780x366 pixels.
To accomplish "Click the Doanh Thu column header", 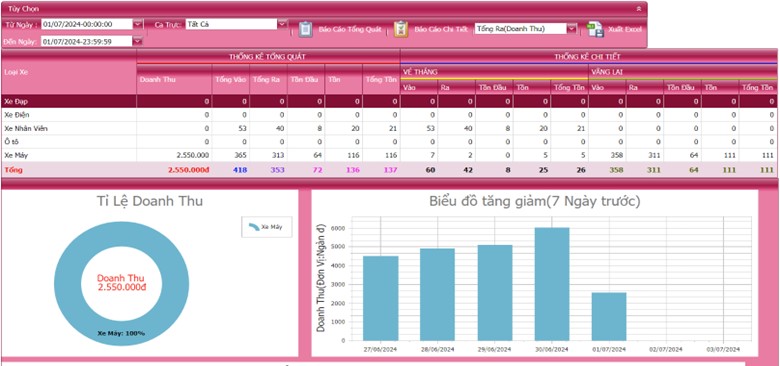I will tap(174, 79).
